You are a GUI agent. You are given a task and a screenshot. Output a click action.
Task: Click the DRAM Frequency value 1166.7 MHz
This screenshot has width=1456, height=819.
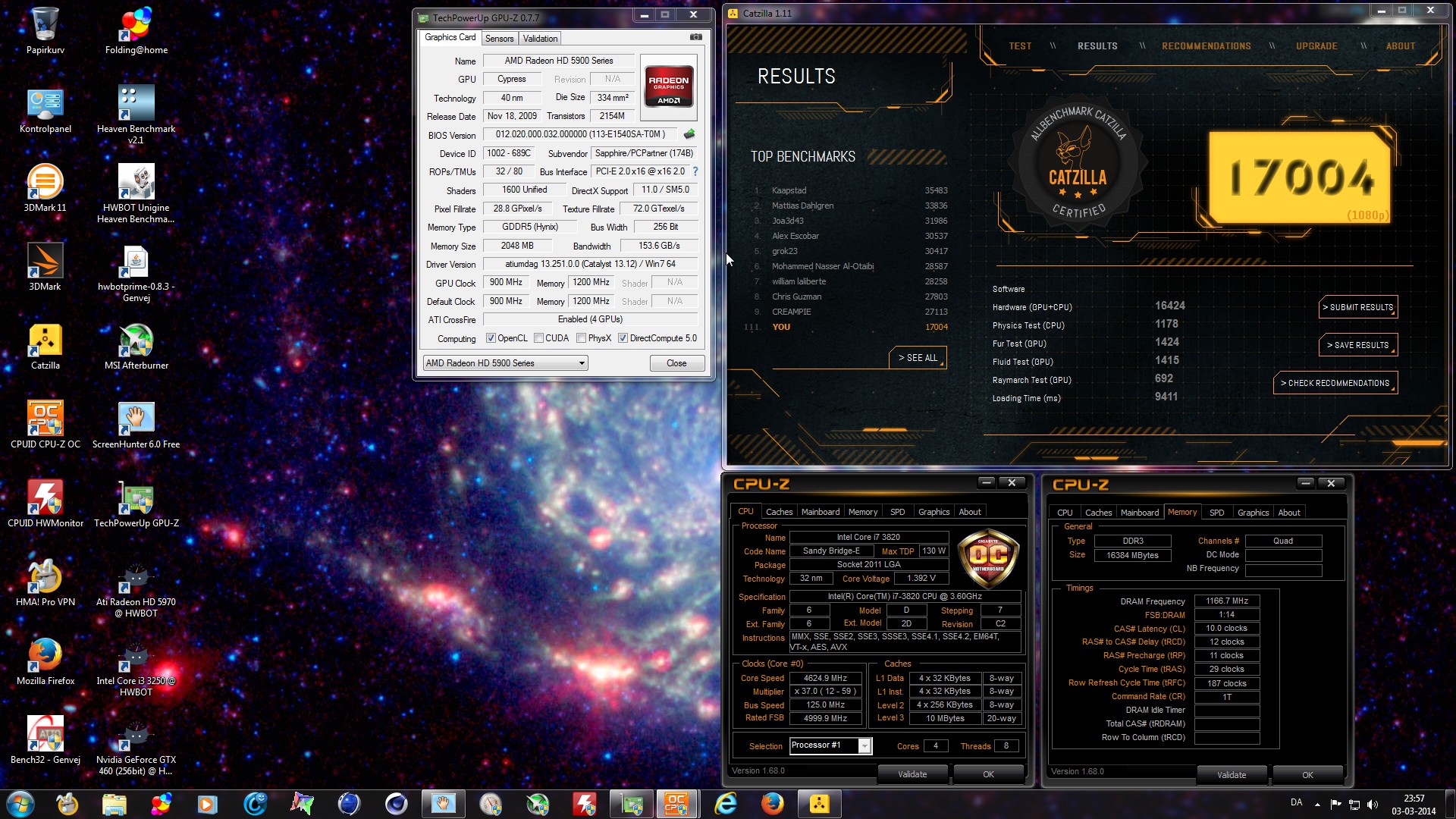coord(1226,601)
